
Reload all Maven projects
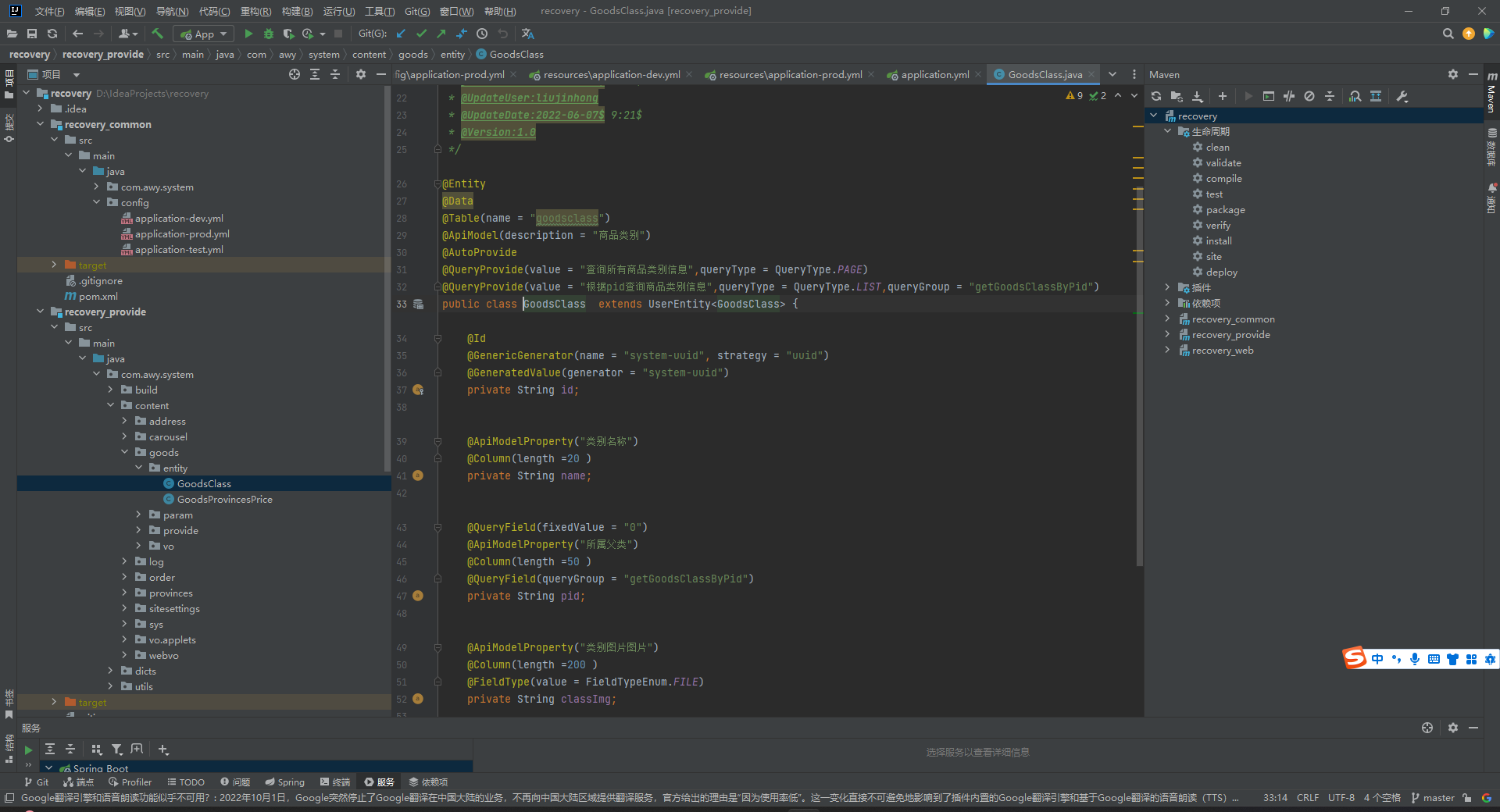coord(1156,96)
